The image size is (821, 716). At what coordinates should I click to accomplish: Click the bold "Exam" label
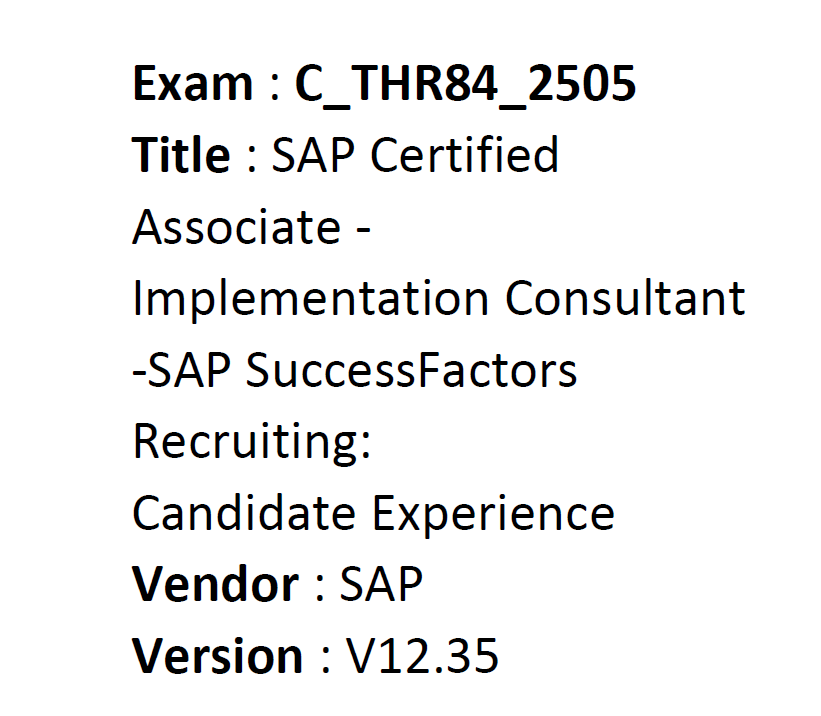pos(191,84)
